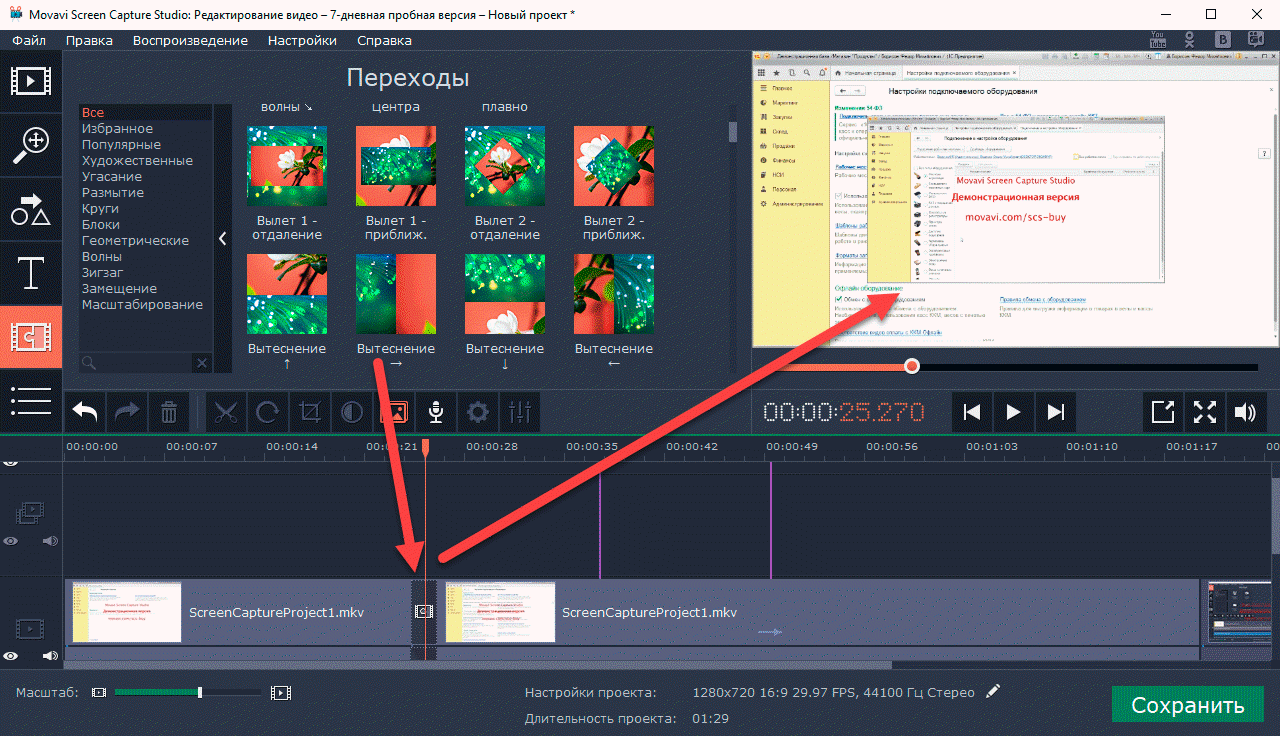Click the orange playhead marker on the ruler

click(425, 448)
